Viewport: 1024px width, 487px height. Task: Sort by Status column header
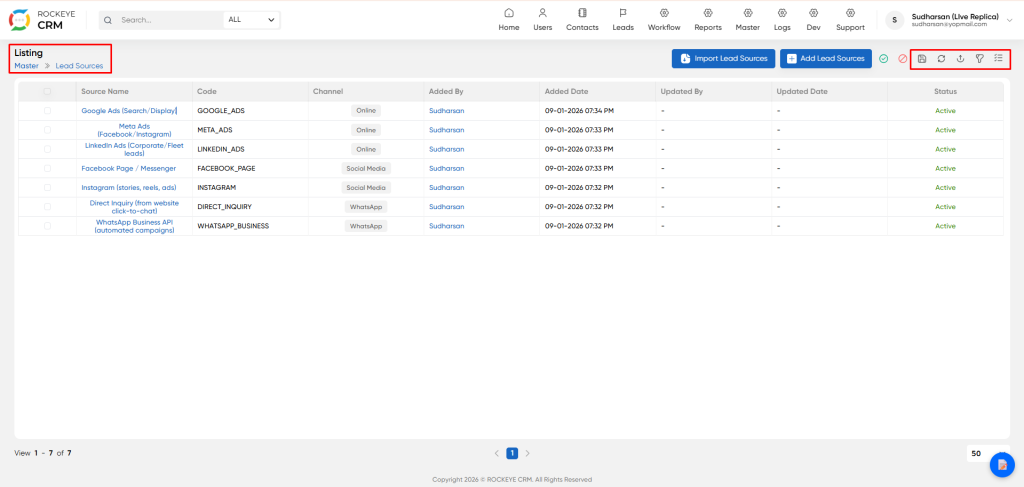click(945, 91)
